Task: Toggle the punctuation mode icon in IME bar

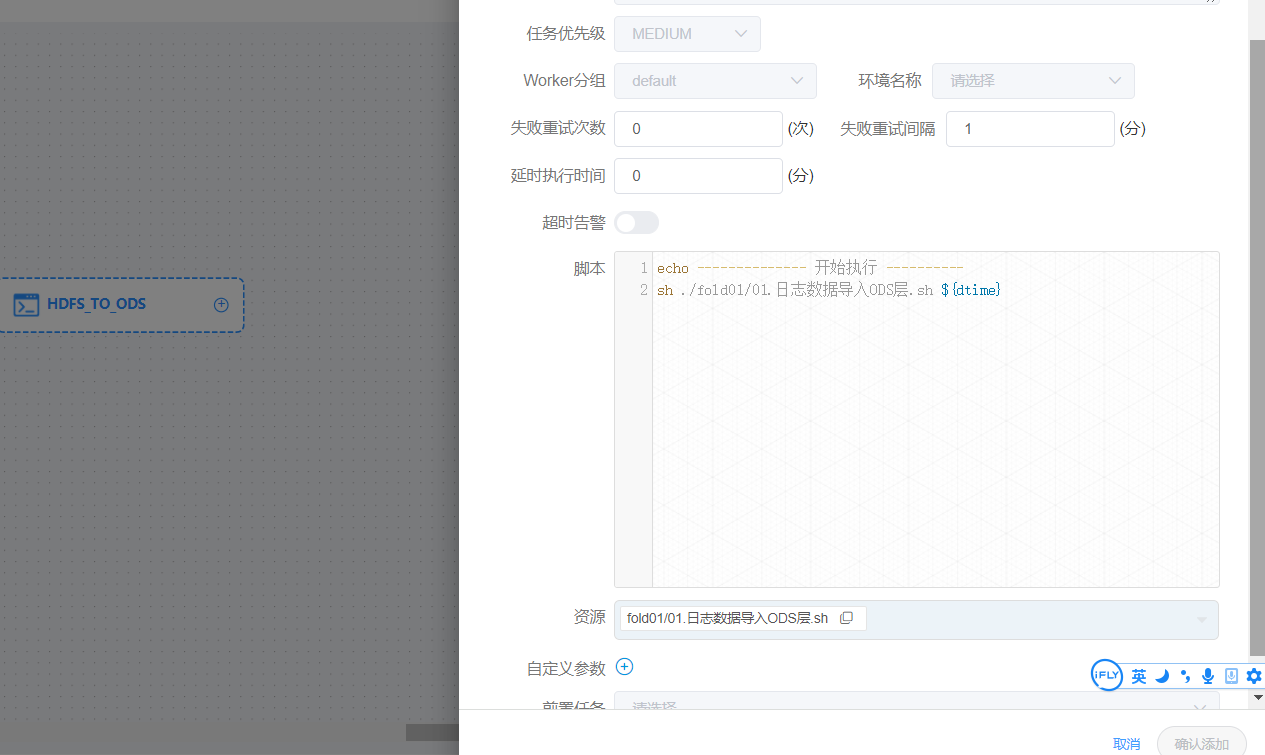Action: [1184, 676]
